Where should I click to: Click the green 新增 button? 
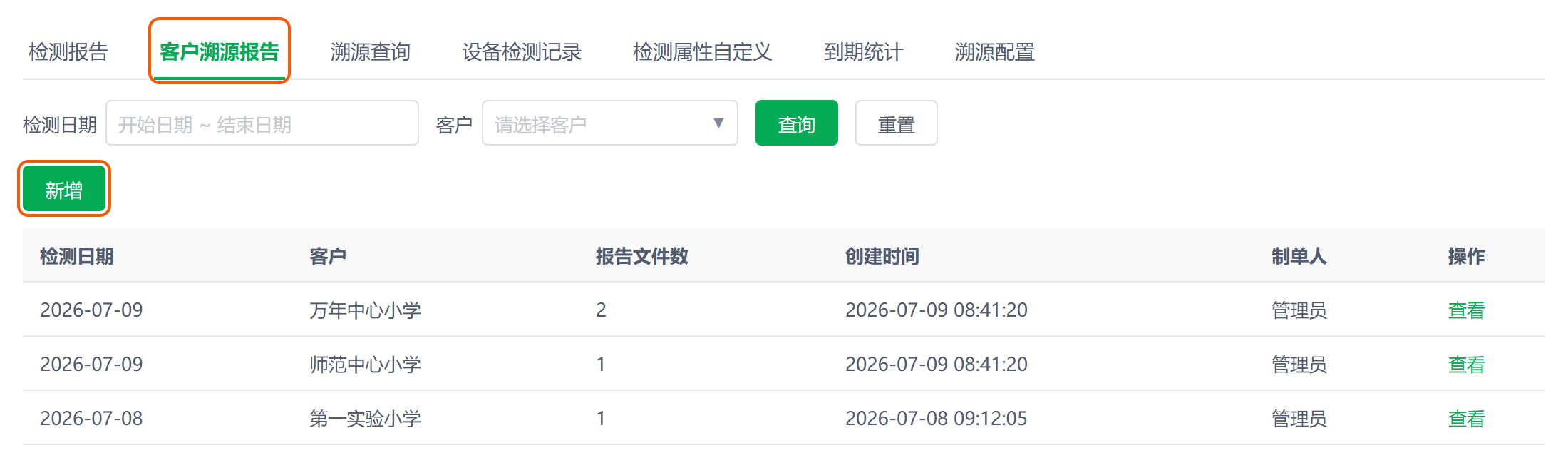(x=64, y=189)
